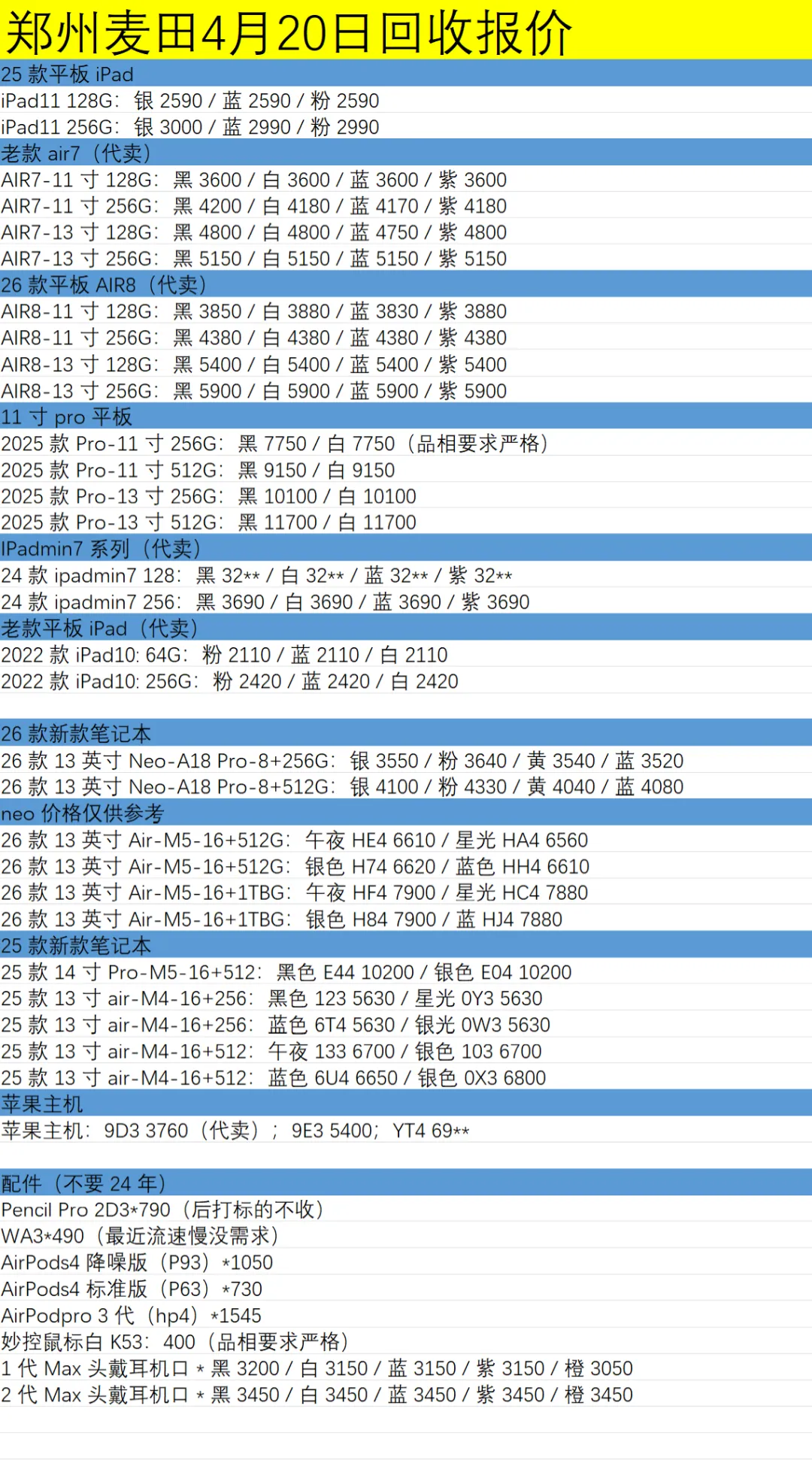
Task: Click the AIR8-13 寸 128G row
Action: [406, 364]
